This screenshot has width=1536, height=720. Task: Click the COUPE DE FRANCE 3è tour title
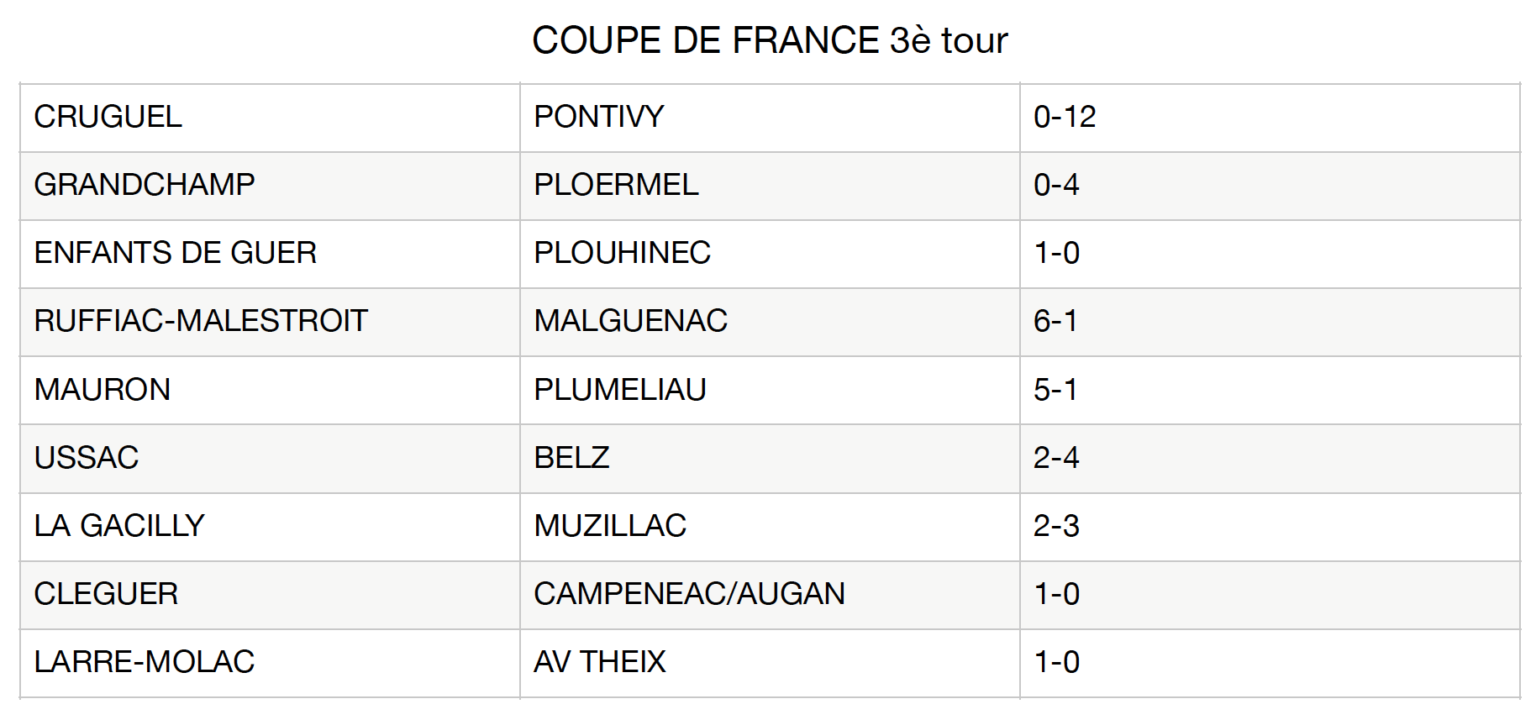click(769, 41)
